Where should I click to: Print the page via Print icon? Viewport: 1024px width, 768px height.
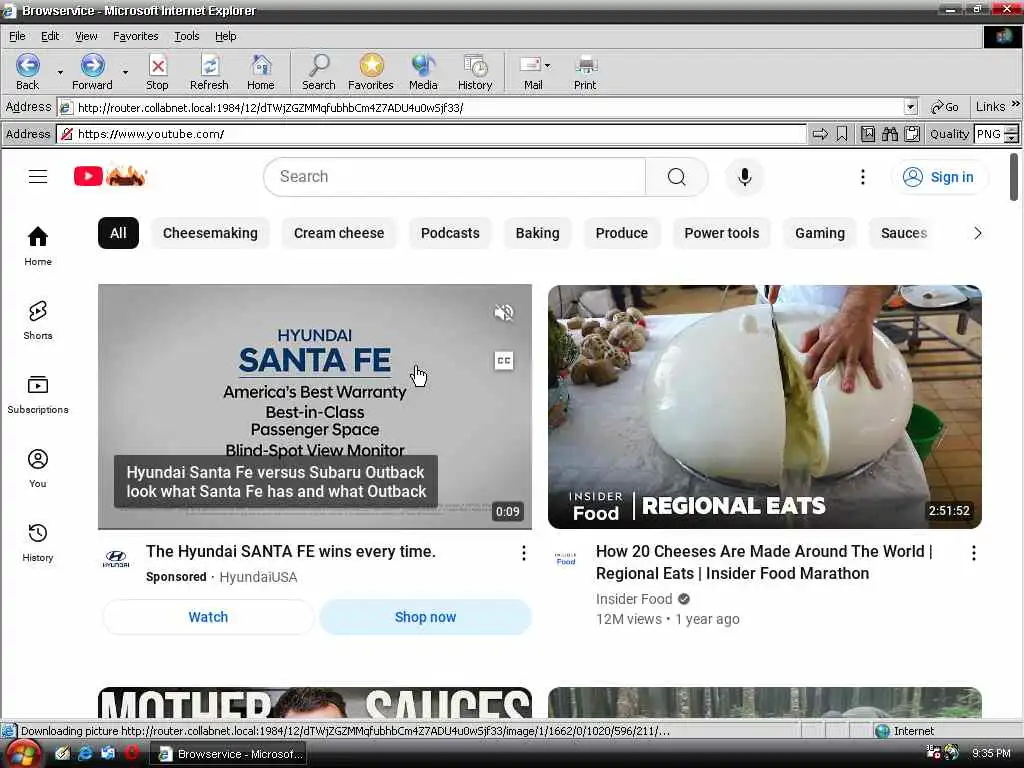585,72
